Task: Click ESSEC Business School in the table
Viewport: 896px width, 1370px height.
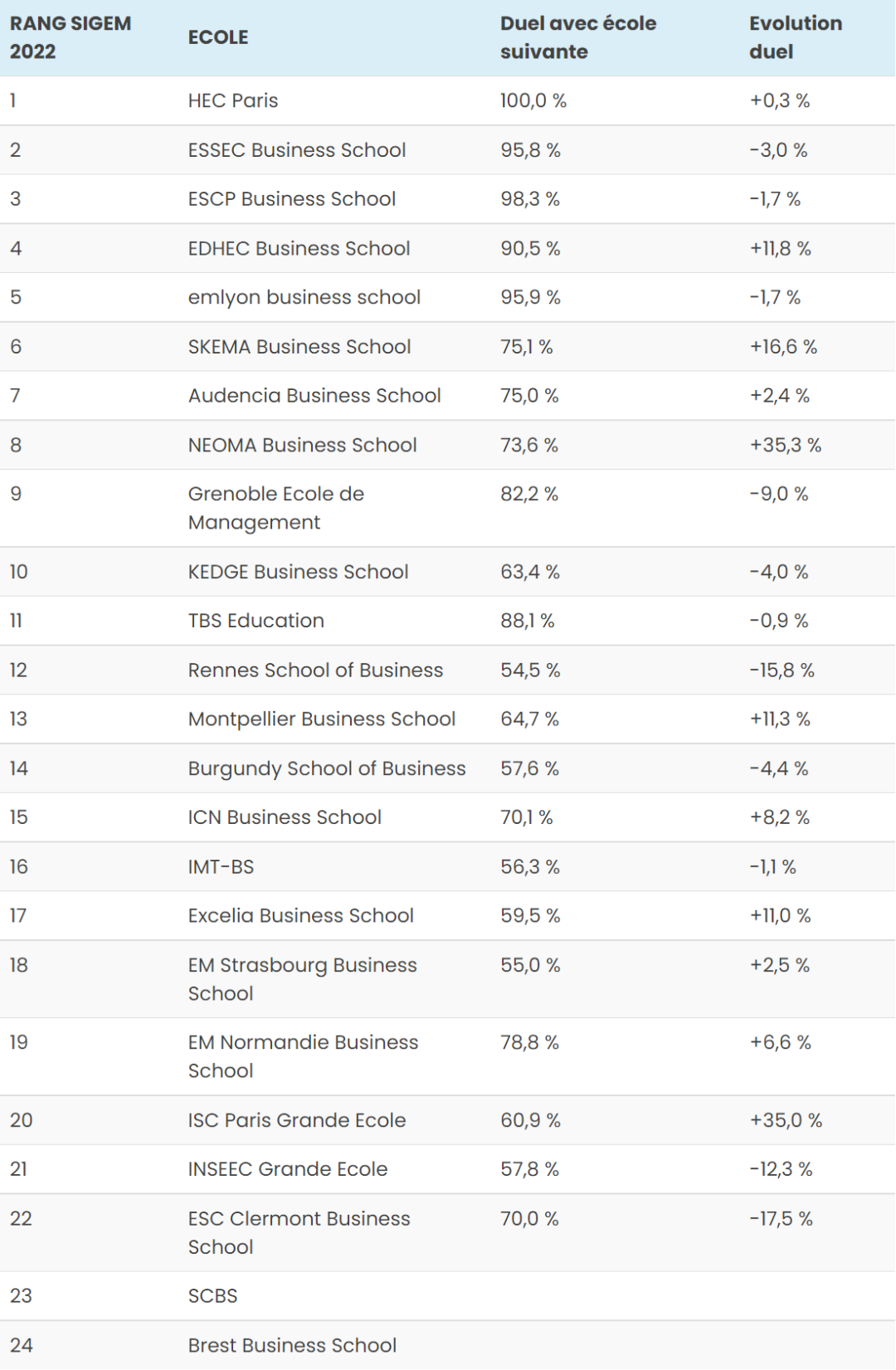Action: (x=297, y=150)
